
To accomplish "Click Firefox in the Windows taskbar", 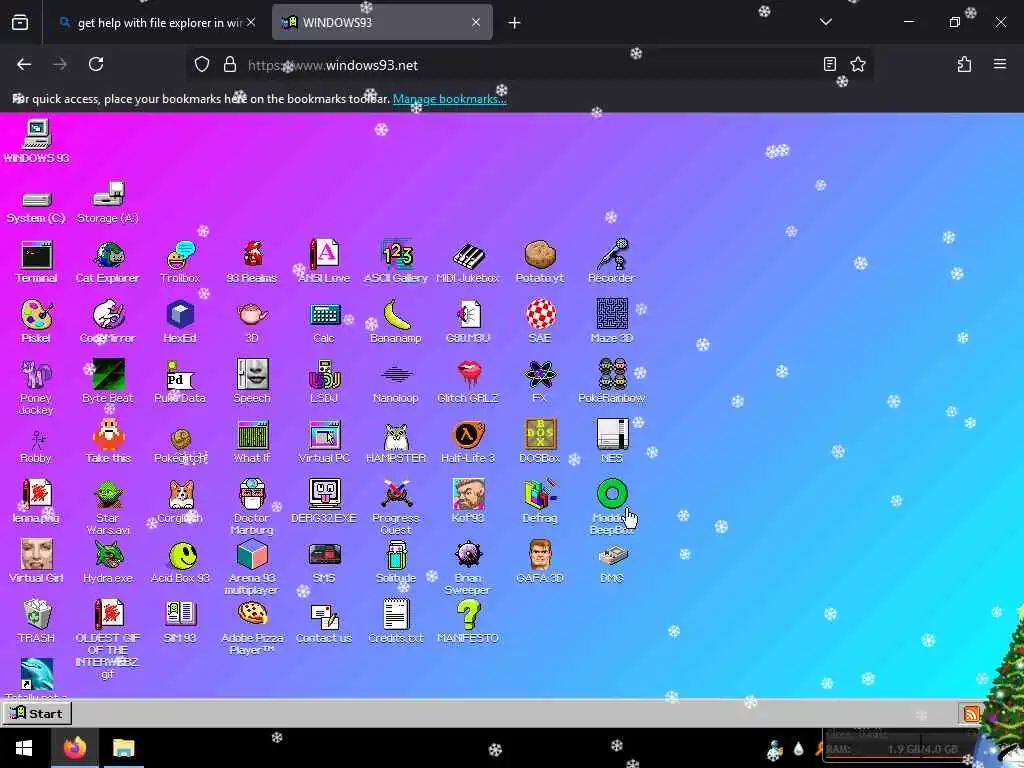I will pos(74,748).
